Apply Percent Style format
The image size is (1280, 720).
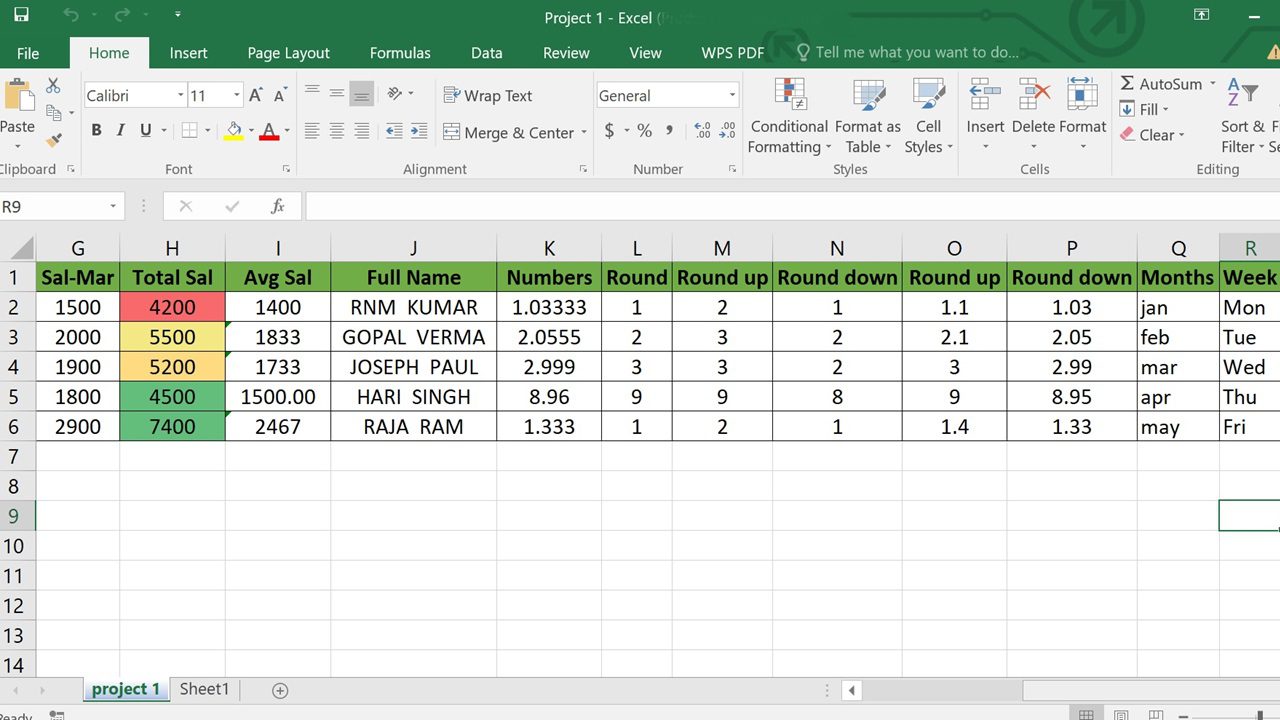(644, 131)
